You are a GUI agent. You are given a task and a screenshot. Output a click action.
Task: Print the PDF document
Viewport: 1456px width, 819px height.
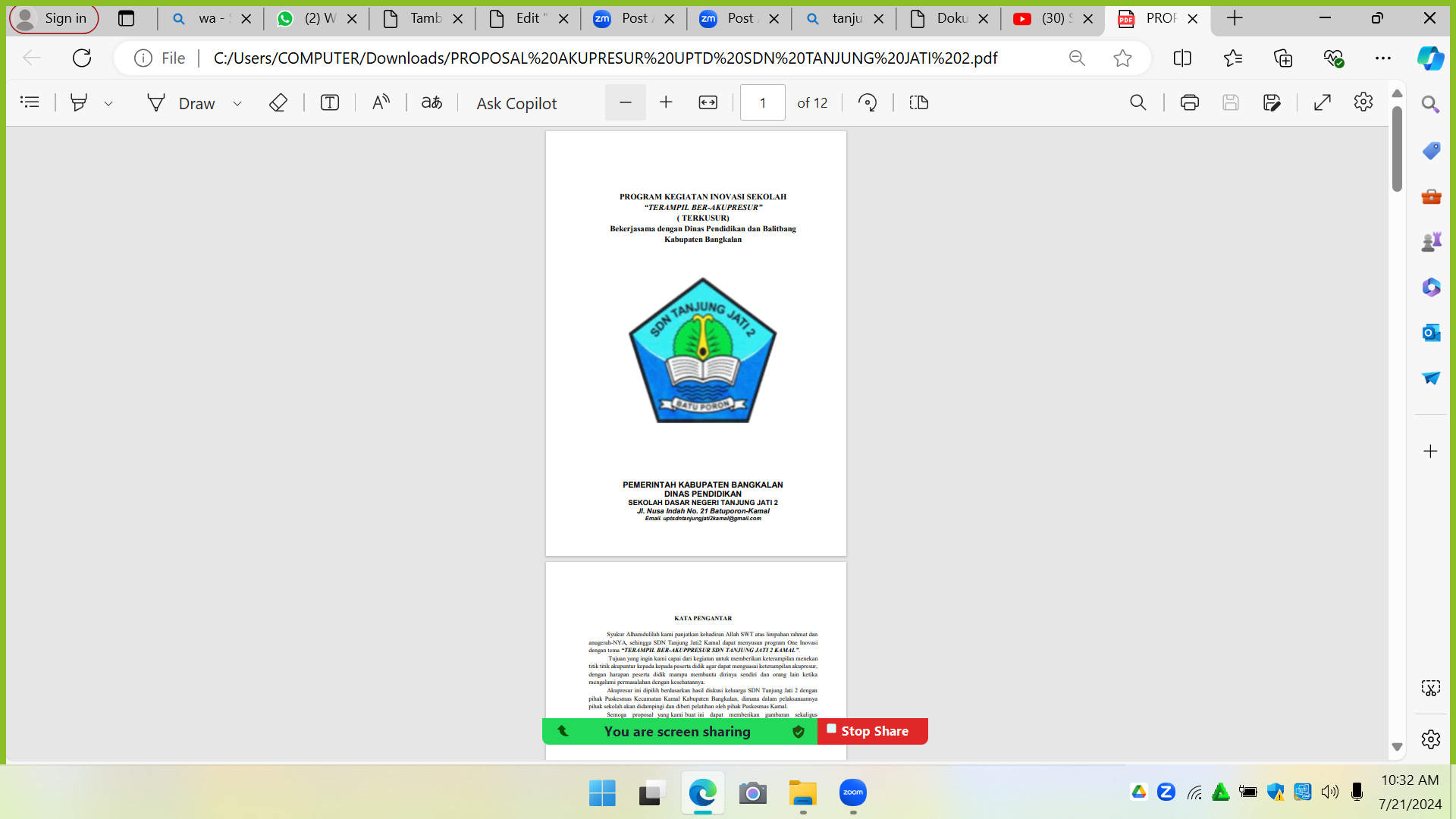[x=1189, y=102]
